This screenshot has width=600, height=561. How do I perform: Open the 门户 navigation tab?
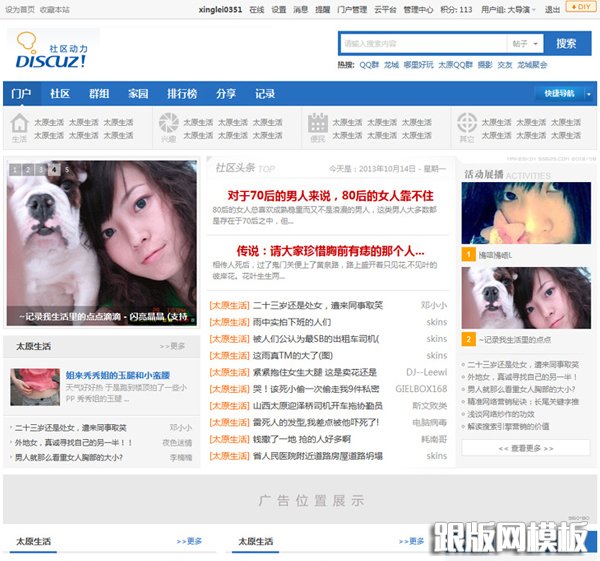coord(21,94)
